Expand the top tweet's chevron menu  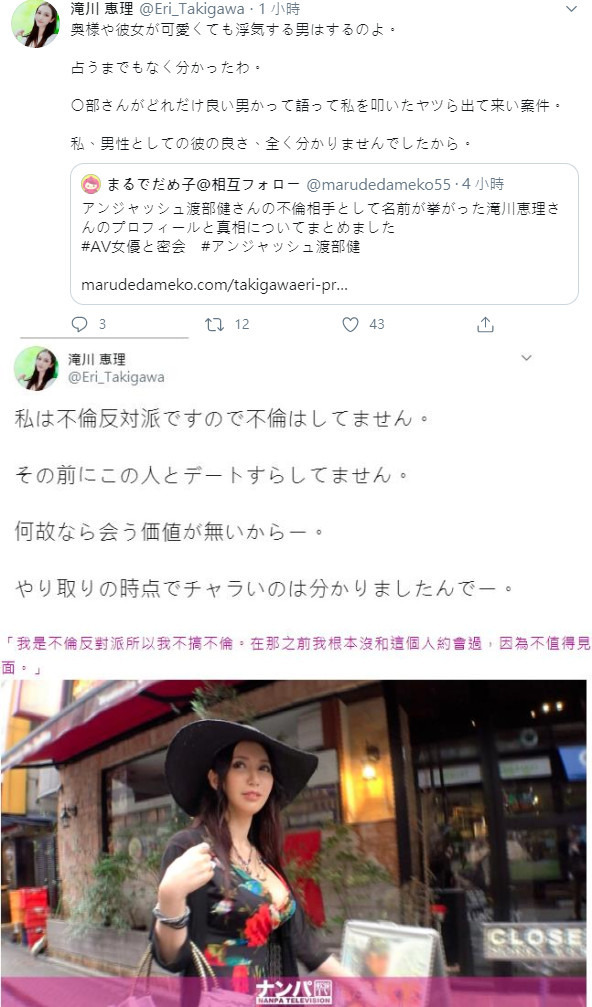coord(571,9)
